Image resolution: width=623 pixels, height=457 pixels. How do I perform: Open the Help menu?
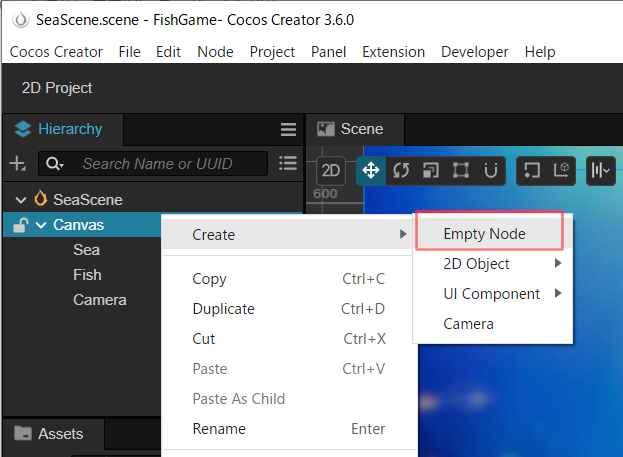click(540, 52)
